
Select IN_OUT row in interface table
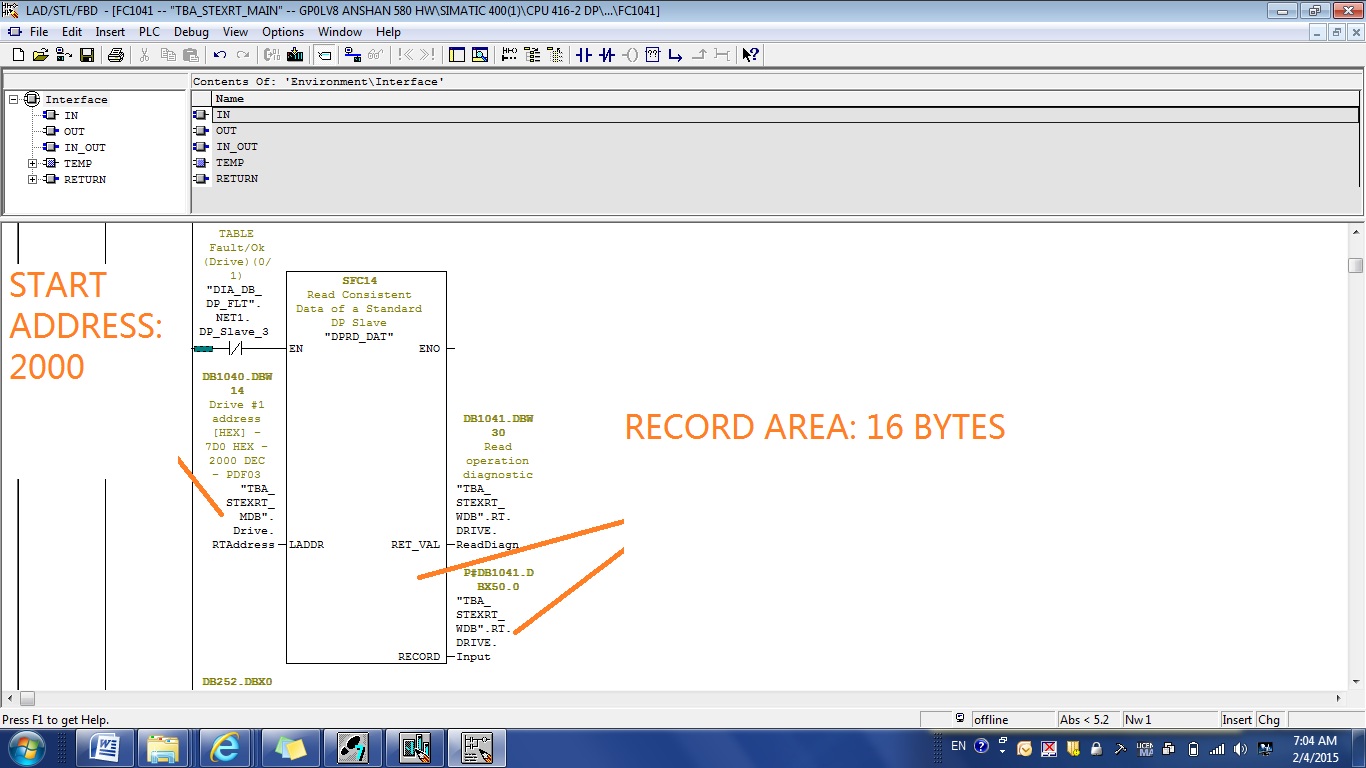(237, 147)
